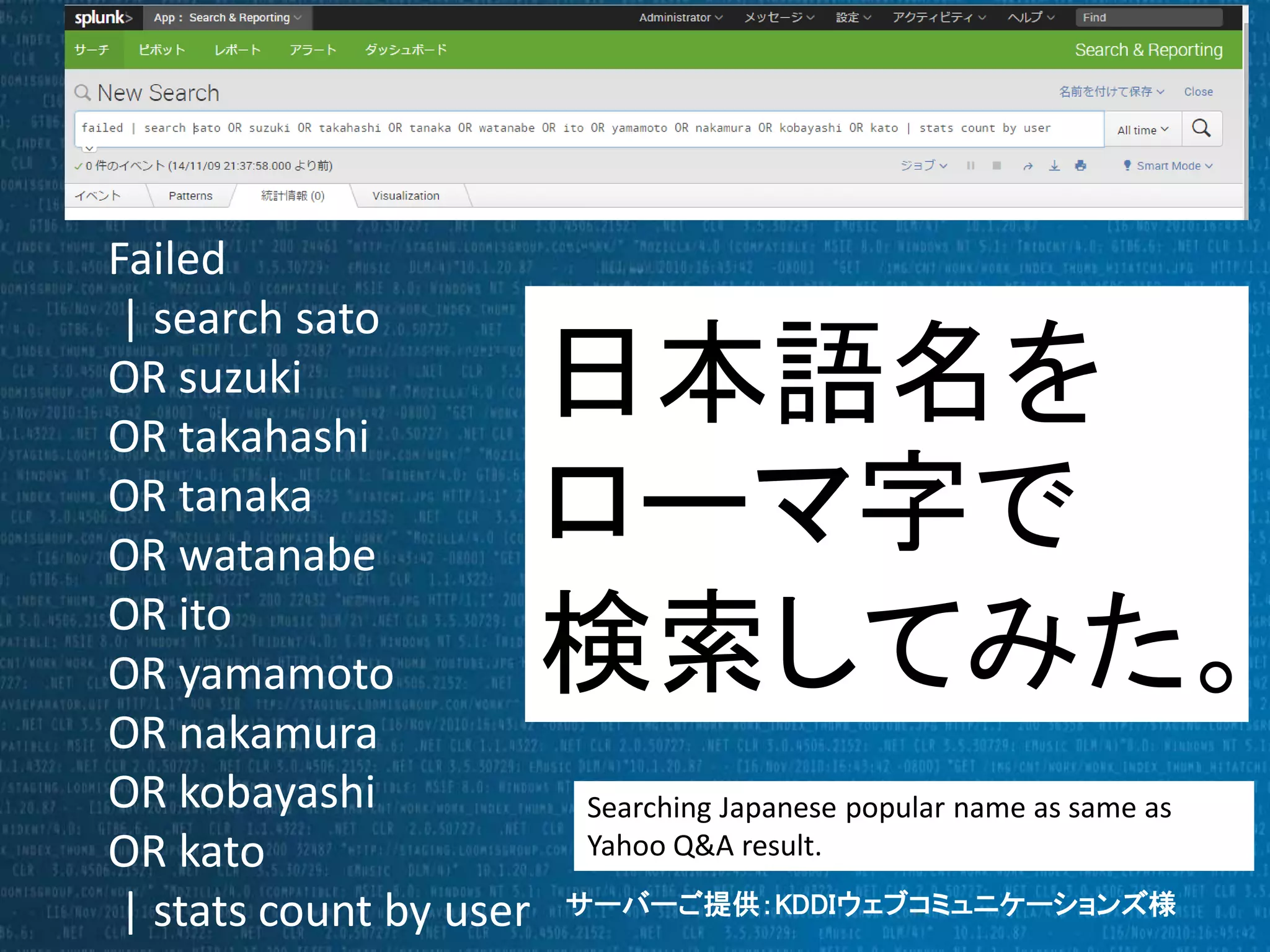Open the Smart Mode dropdown

(1168, 165)
